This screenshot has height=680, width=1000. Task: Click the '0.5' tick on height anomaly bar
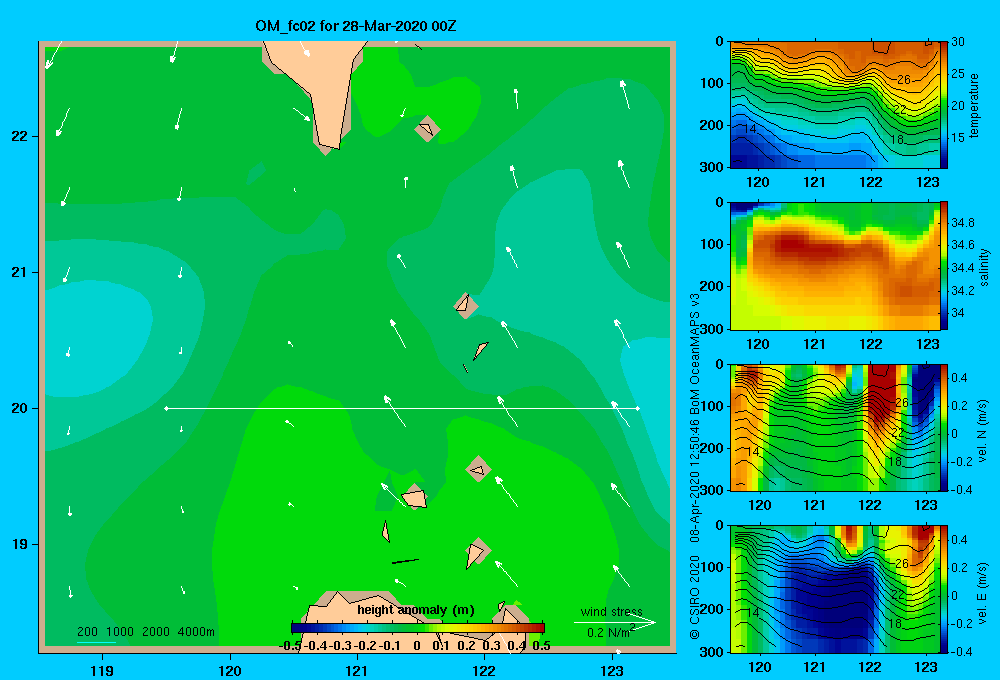(541, 646)
